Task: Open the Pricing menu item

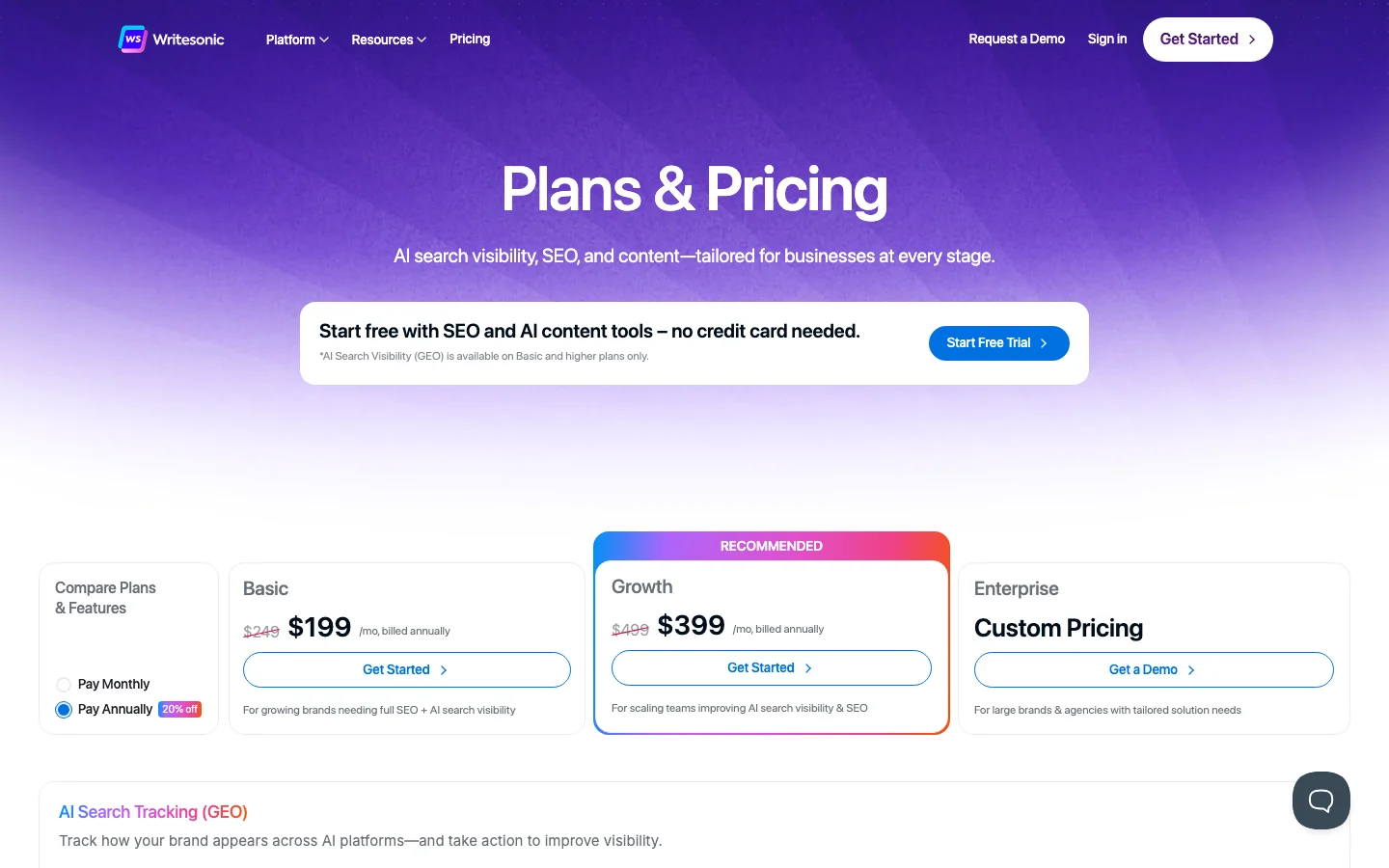Action: 470,39
